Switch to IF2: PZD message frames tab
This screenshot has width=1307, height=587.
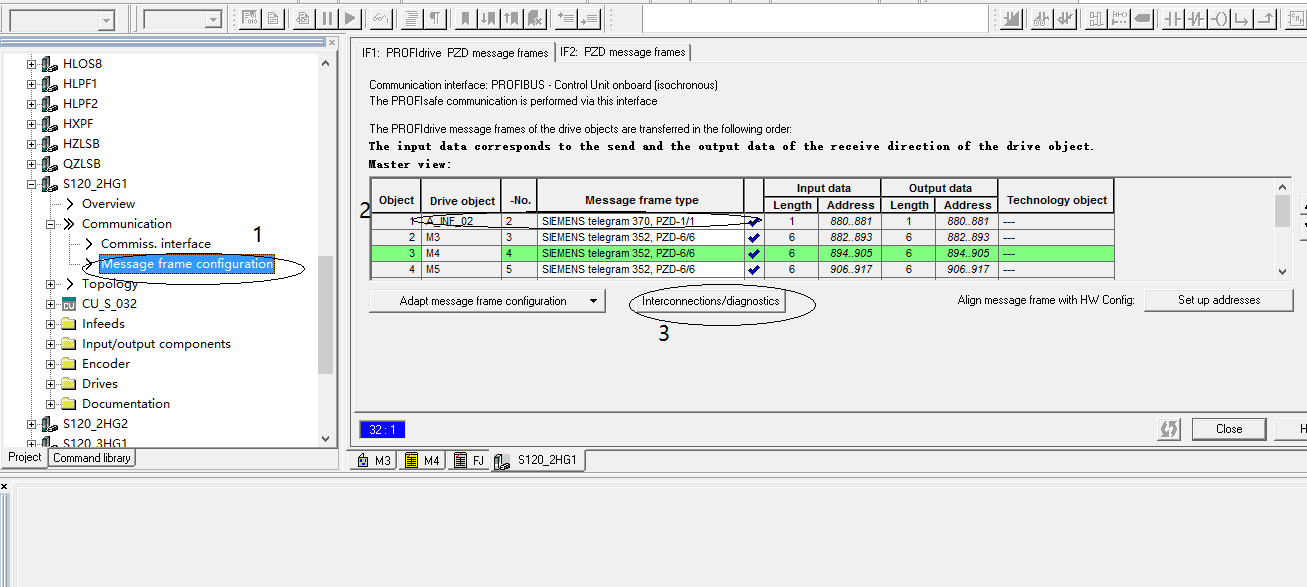(622, 52)
